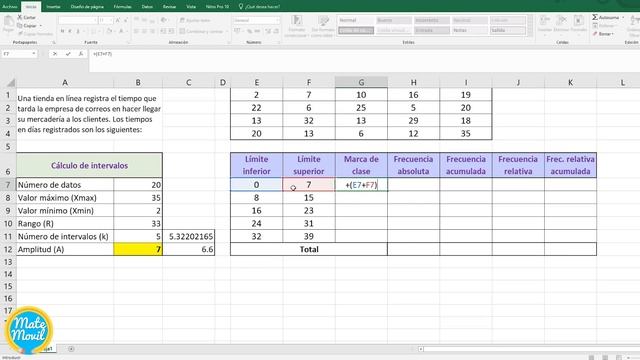Open the Insert Function fx dialog
The image size is (640, 360).
click(x=81, y=54)
